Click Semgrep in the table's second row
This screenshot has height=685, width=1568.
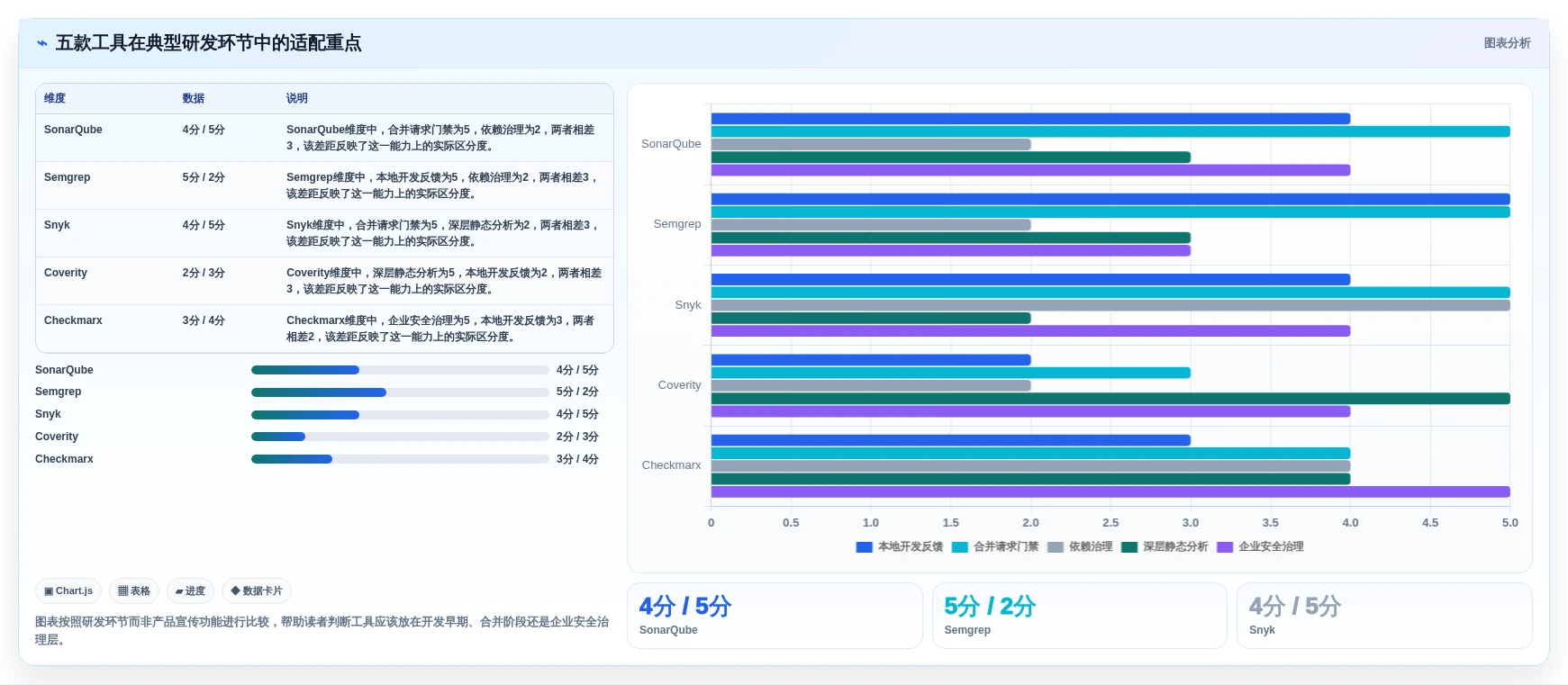click(67, 177)
